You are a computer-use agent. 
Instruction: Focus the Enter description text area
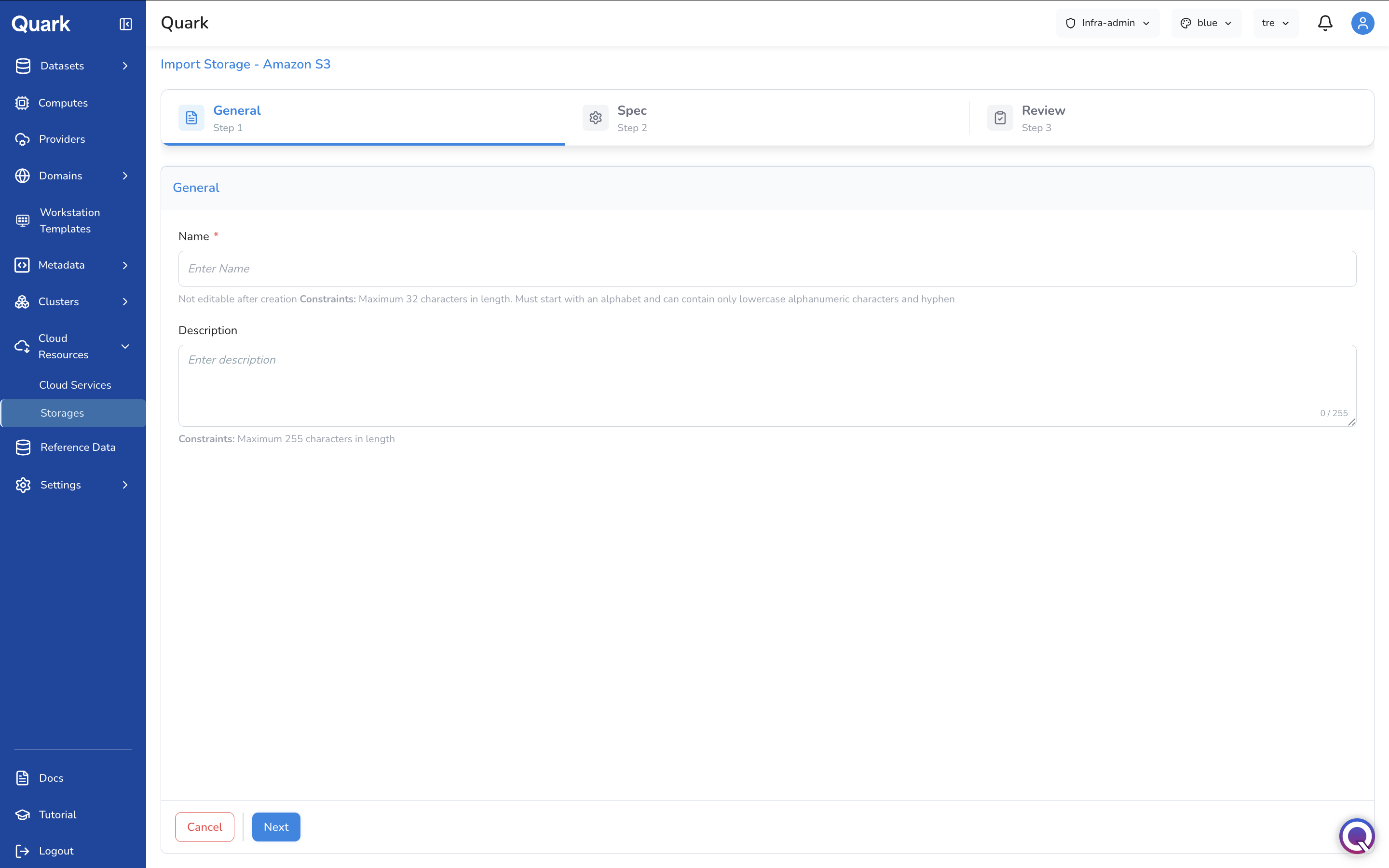(x=767, y=386)
